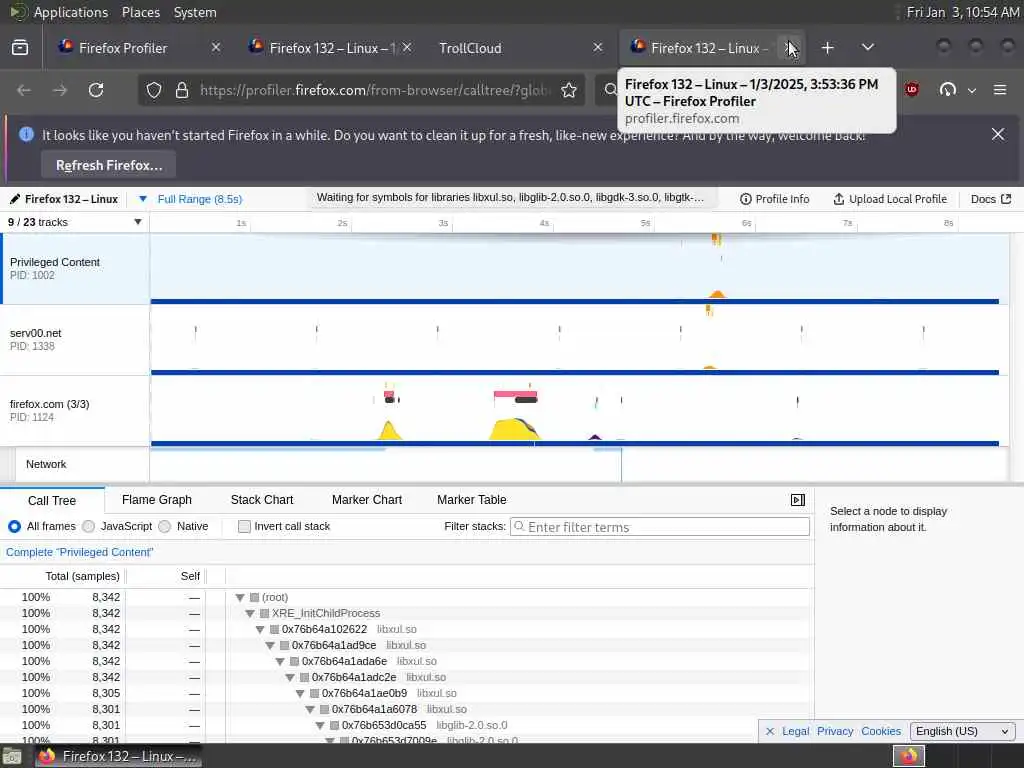The width and height of the screenshot is (1024, 768).
Task: Open the Full Range zoom dropdown arrow
Action: point(142,199)
